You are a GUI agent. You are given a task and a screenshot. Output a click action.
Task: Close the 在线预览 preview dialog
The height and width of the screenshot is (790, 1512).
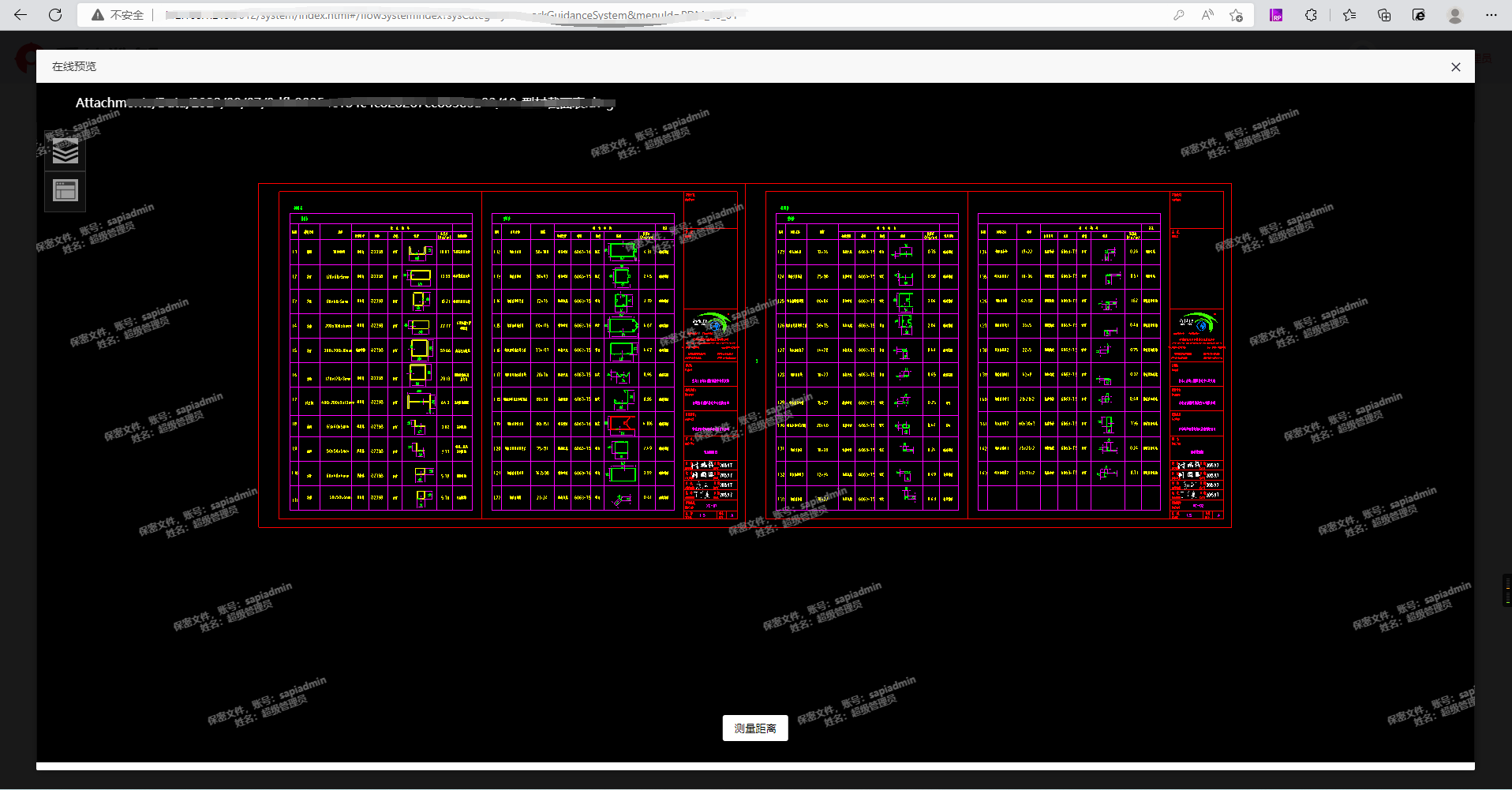pos(1456,67)
